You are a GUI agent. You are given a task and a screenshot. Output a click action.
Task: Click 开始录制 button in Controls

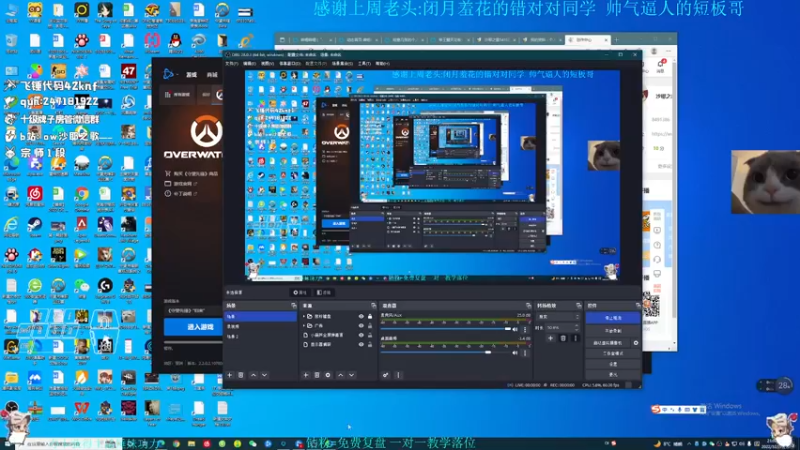pyautogui.click(x=613, y=331)
